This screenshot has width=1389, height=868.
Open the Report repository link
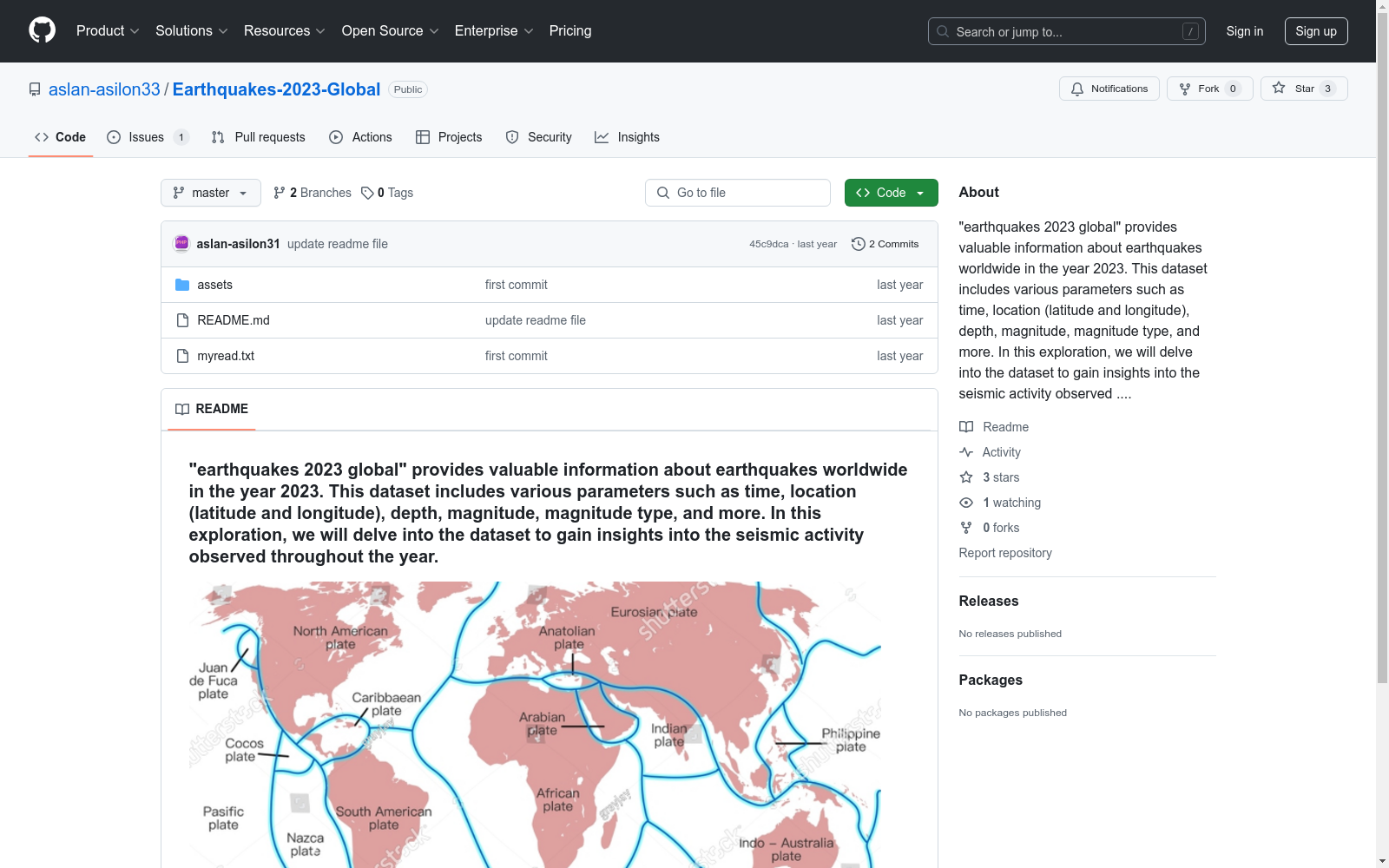[1004, 553]
